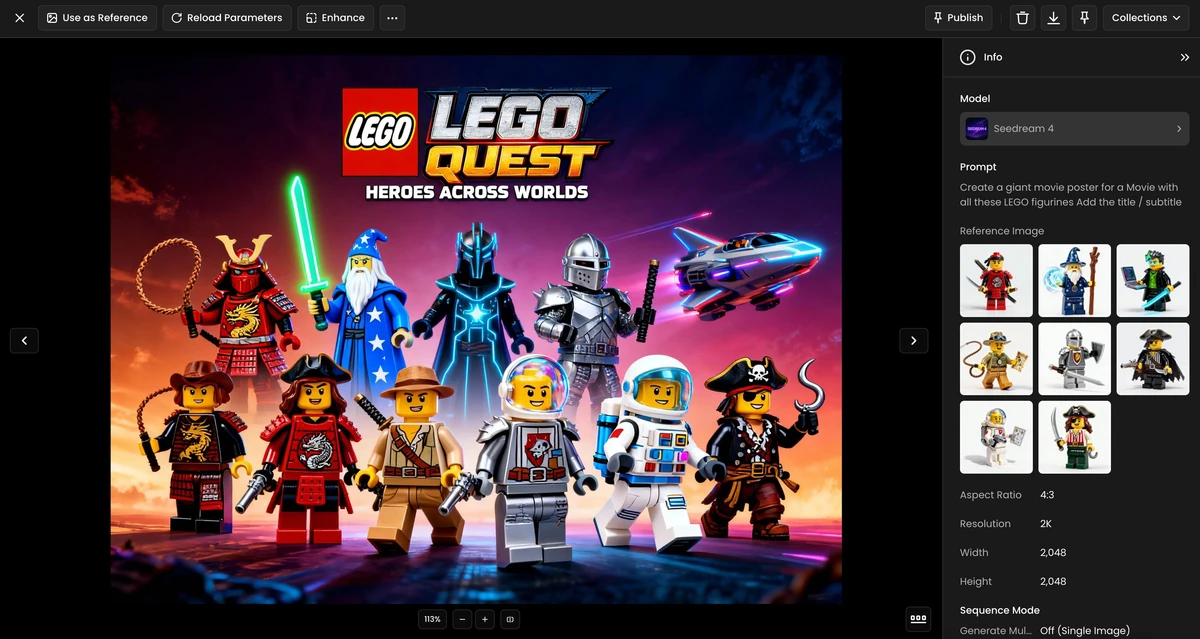Click Off (Single Image) value
Image resolution: width=1200 pixels, height=639 pixels.
coord(1085,631)
